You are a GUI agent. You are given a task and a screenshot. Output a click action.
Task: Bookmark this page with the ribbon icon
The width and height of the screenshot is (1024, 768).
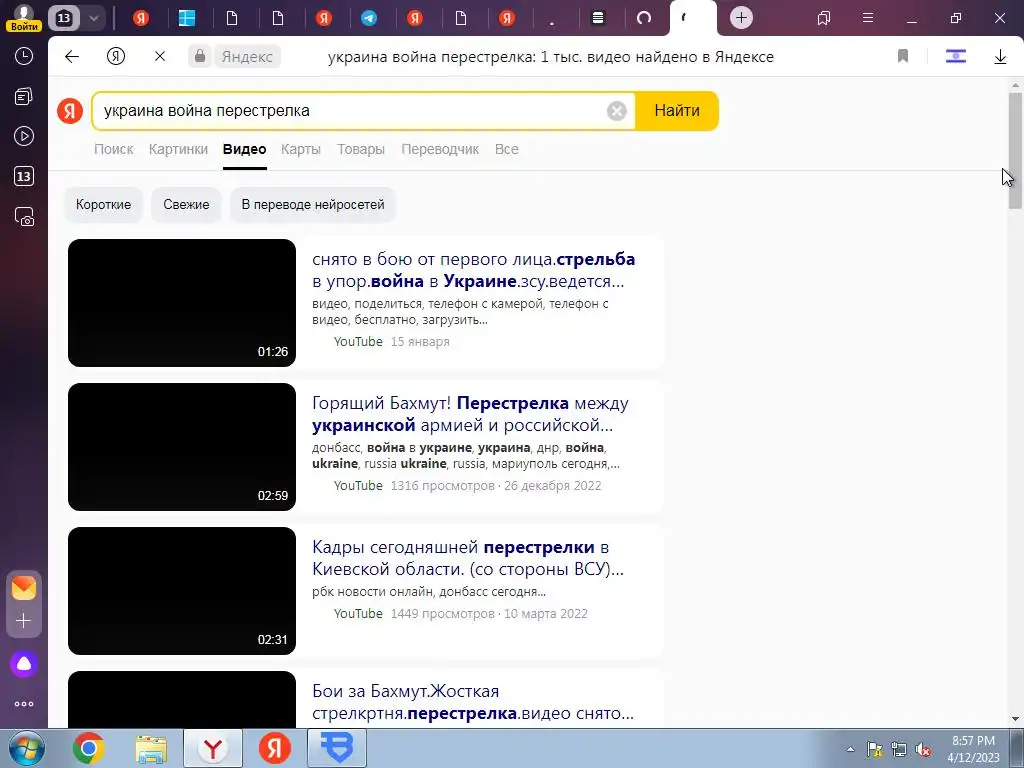[x=903, y=56]
